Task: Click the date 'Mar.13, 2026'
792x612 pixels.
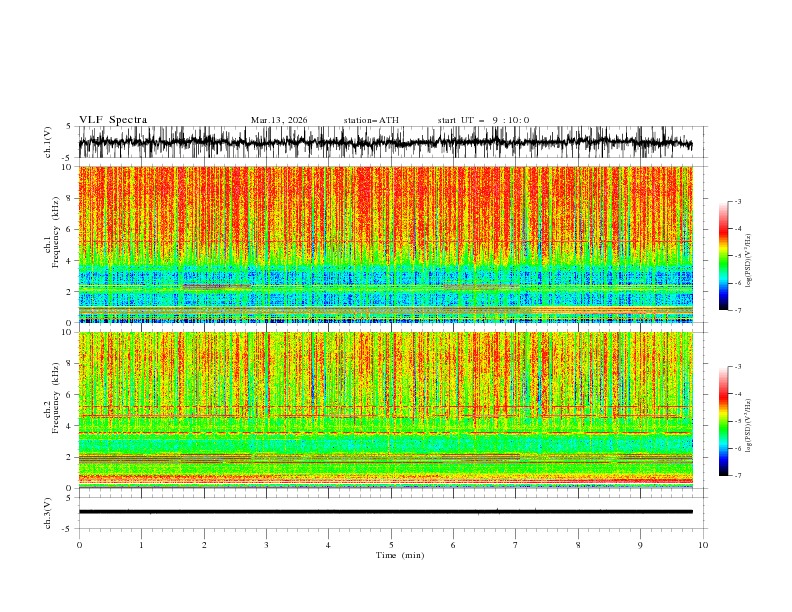Action: (279, 120)
